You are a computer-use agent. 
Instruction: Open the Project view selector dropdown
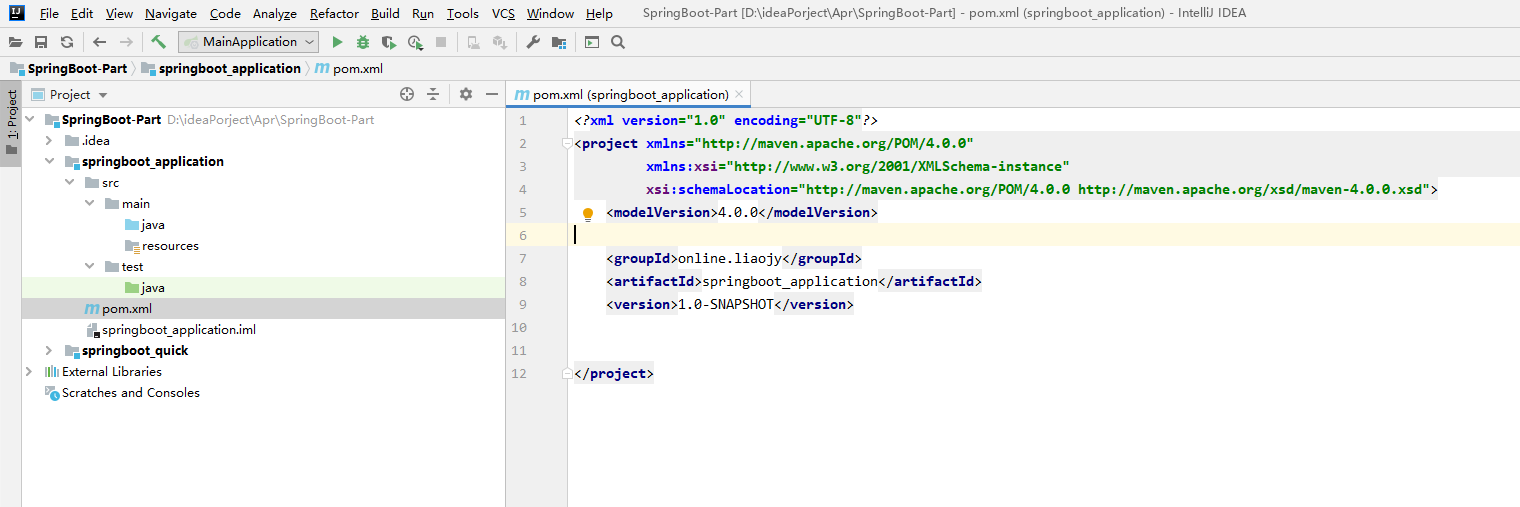69,94
